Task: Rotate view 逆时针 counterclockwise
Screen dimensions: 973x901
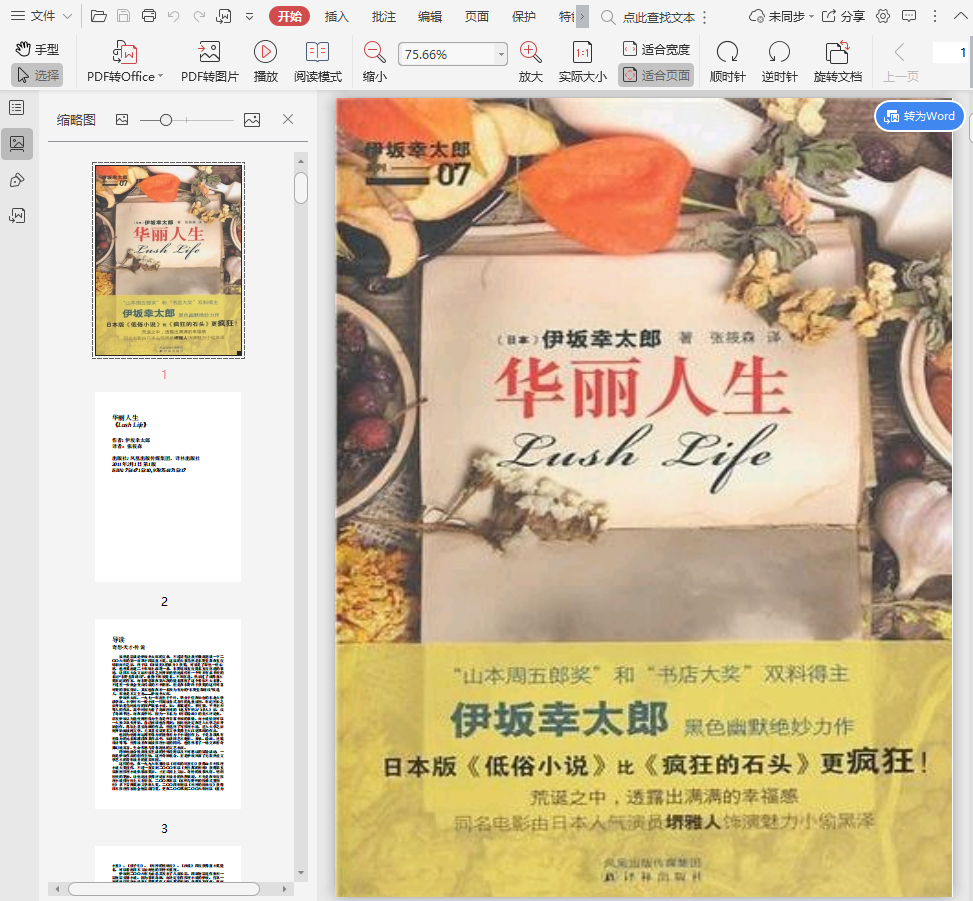Action: pyautogui.click(x=779, y=61)
